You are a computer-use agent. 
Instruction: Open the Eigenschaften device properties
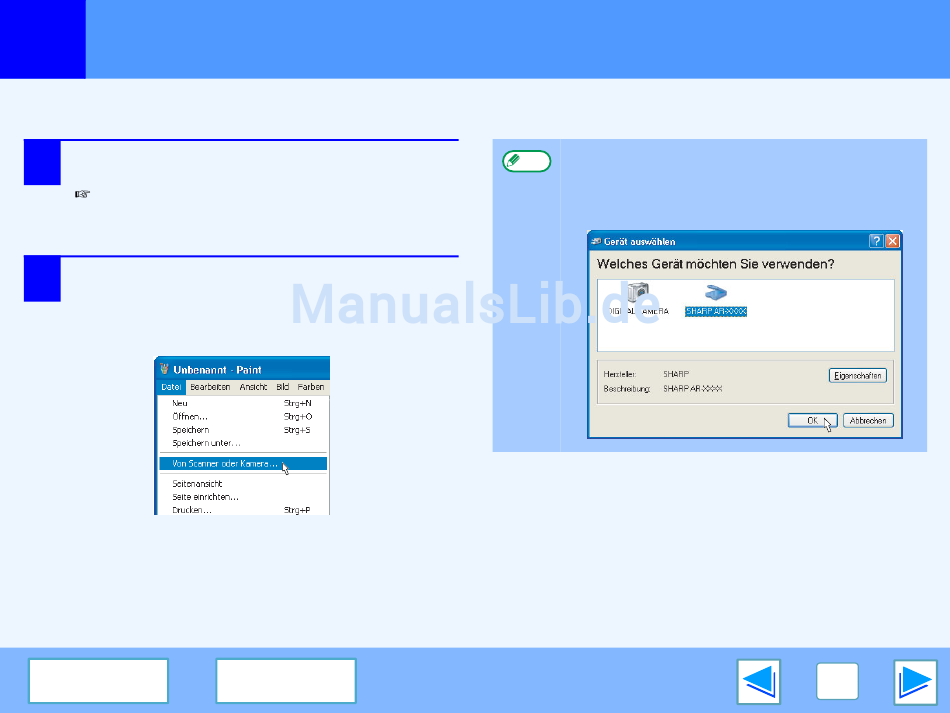click(x=857, y=376)
